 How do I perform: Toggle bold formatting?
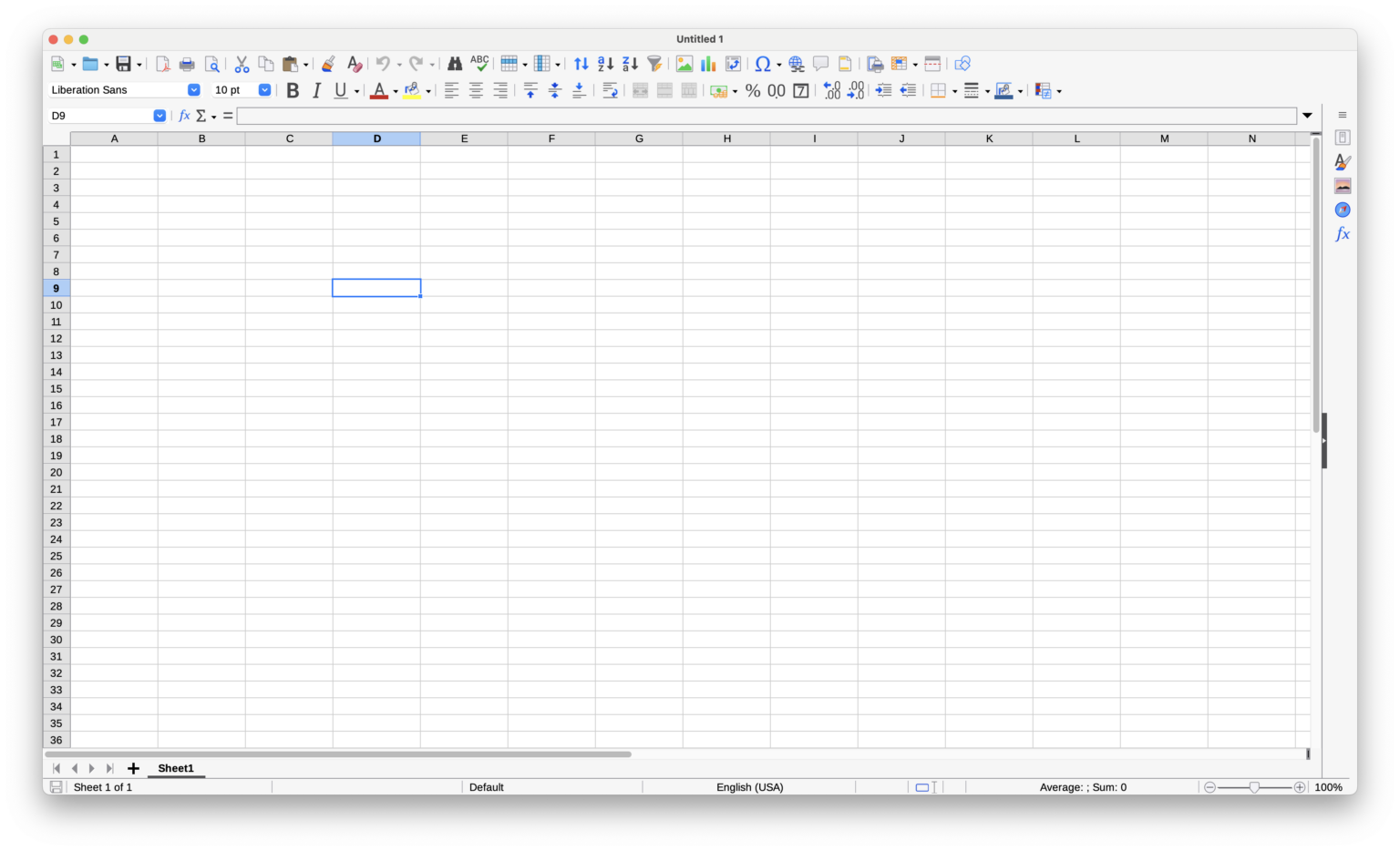pyautogui.click(x=293, y=90)
